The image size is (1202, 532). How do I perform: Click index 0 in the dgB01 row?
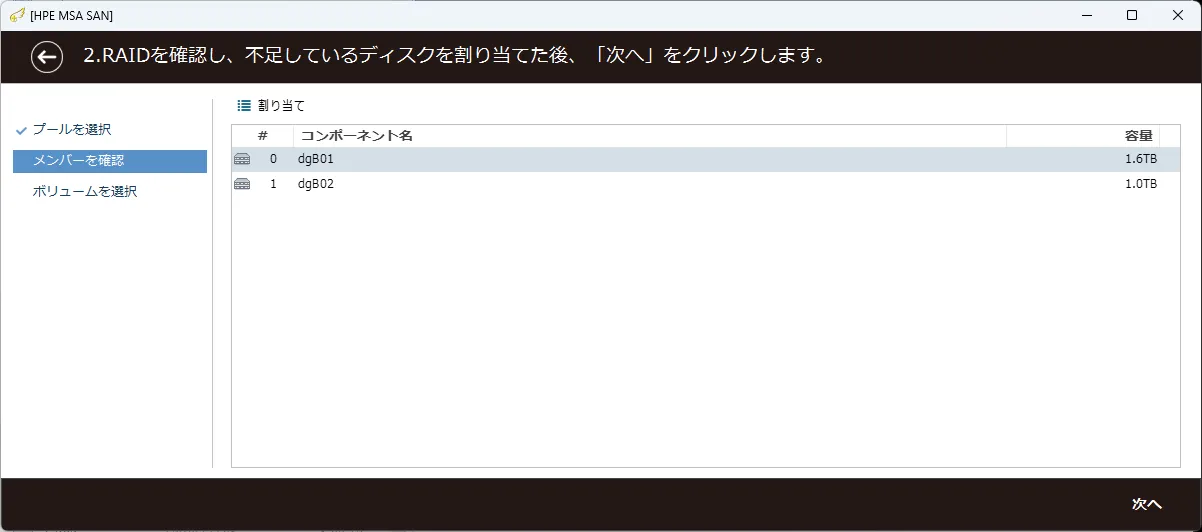(273, 160)
